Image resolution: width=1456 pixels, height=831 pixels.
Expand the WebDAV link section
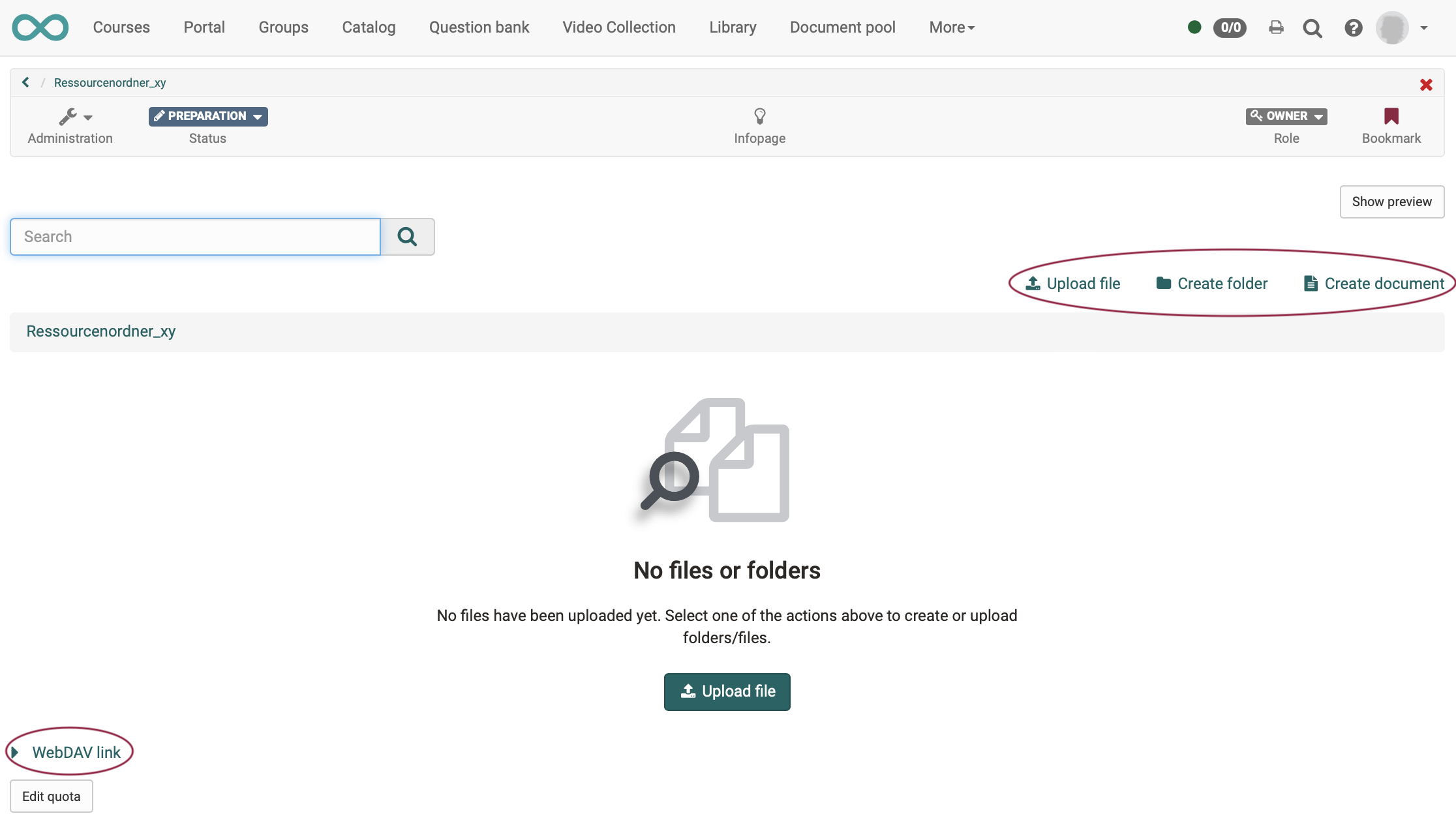coord(68,752)
